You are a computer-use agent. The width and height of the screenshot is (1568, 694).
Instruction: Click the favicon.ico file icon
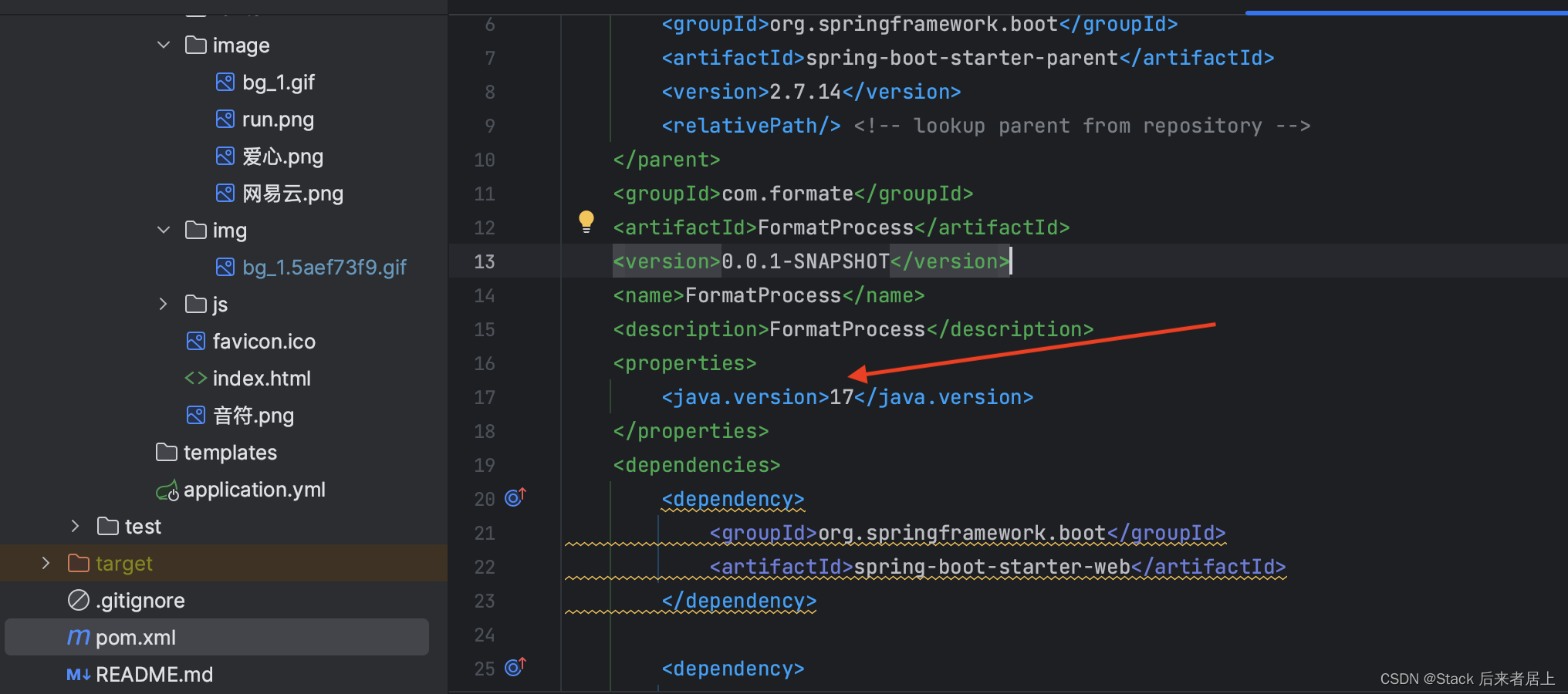(x=196, y=341)
